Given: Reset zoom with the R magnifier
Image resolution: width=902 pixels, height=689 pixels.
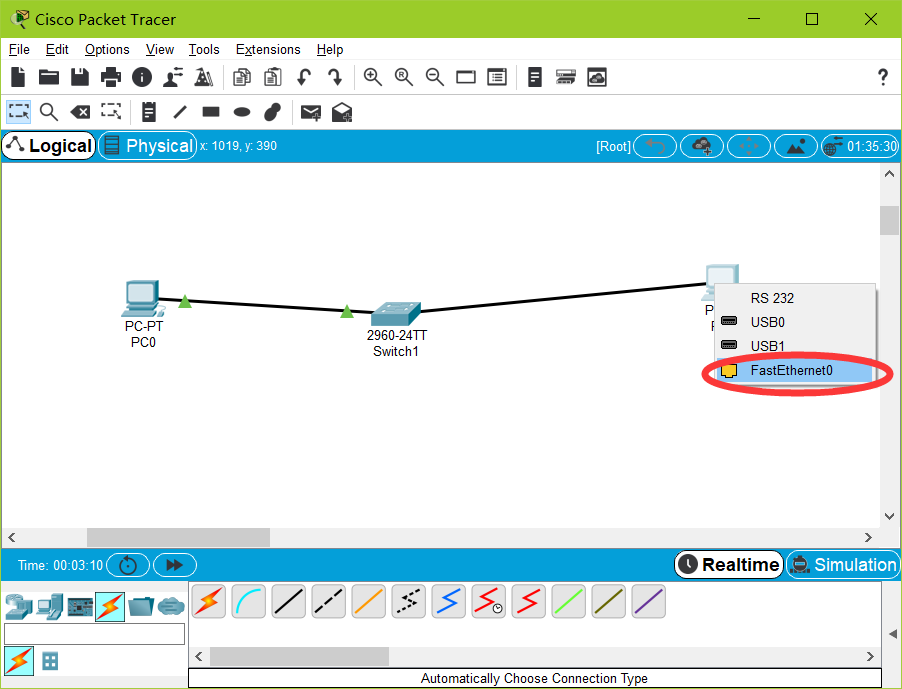Looking at the screenshot, I should coord(404,77).
